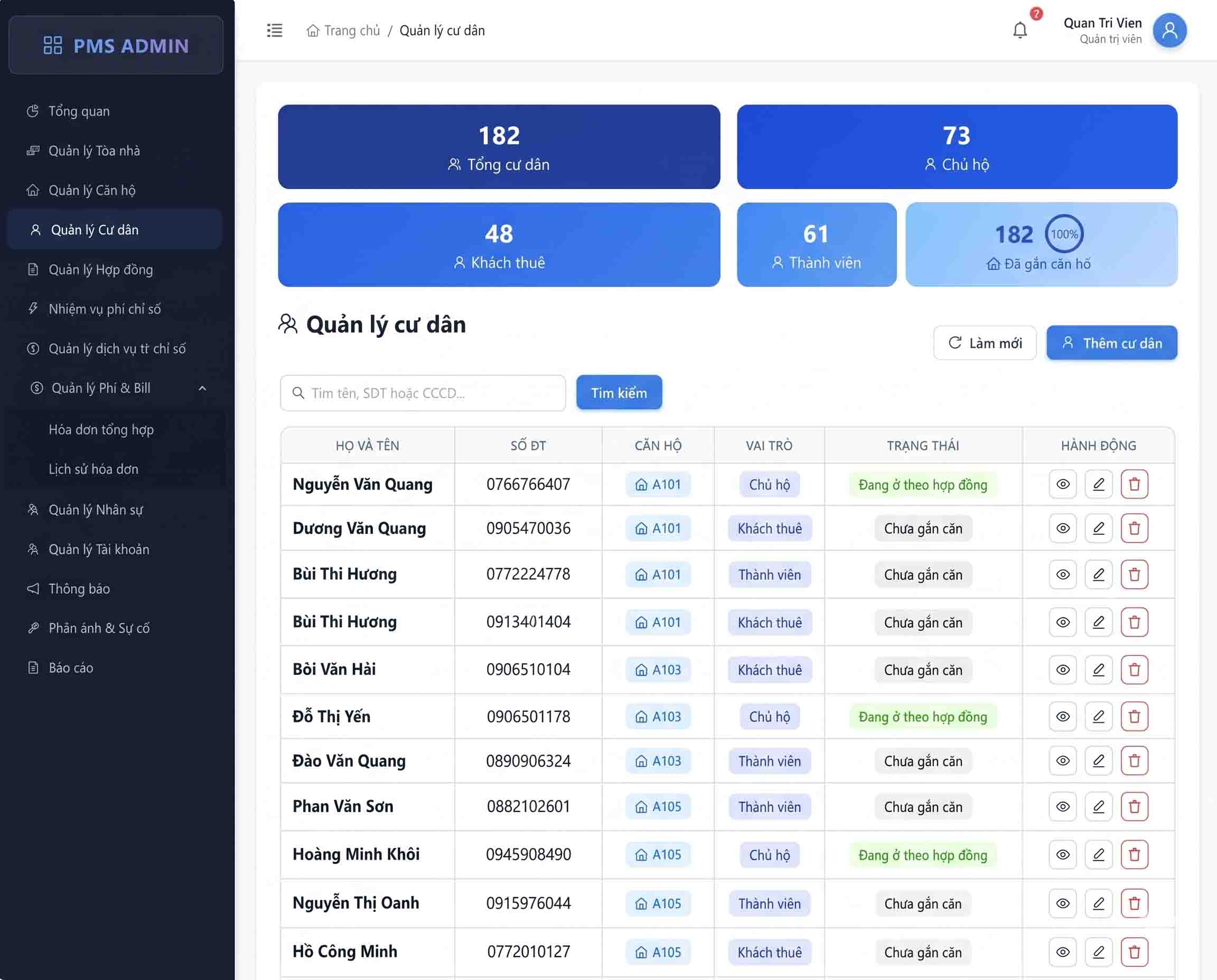The width and height of the screenshot is (1217, 980).
Task: View details of Dương Văn Quang
Action: (x=1063, y=529)
